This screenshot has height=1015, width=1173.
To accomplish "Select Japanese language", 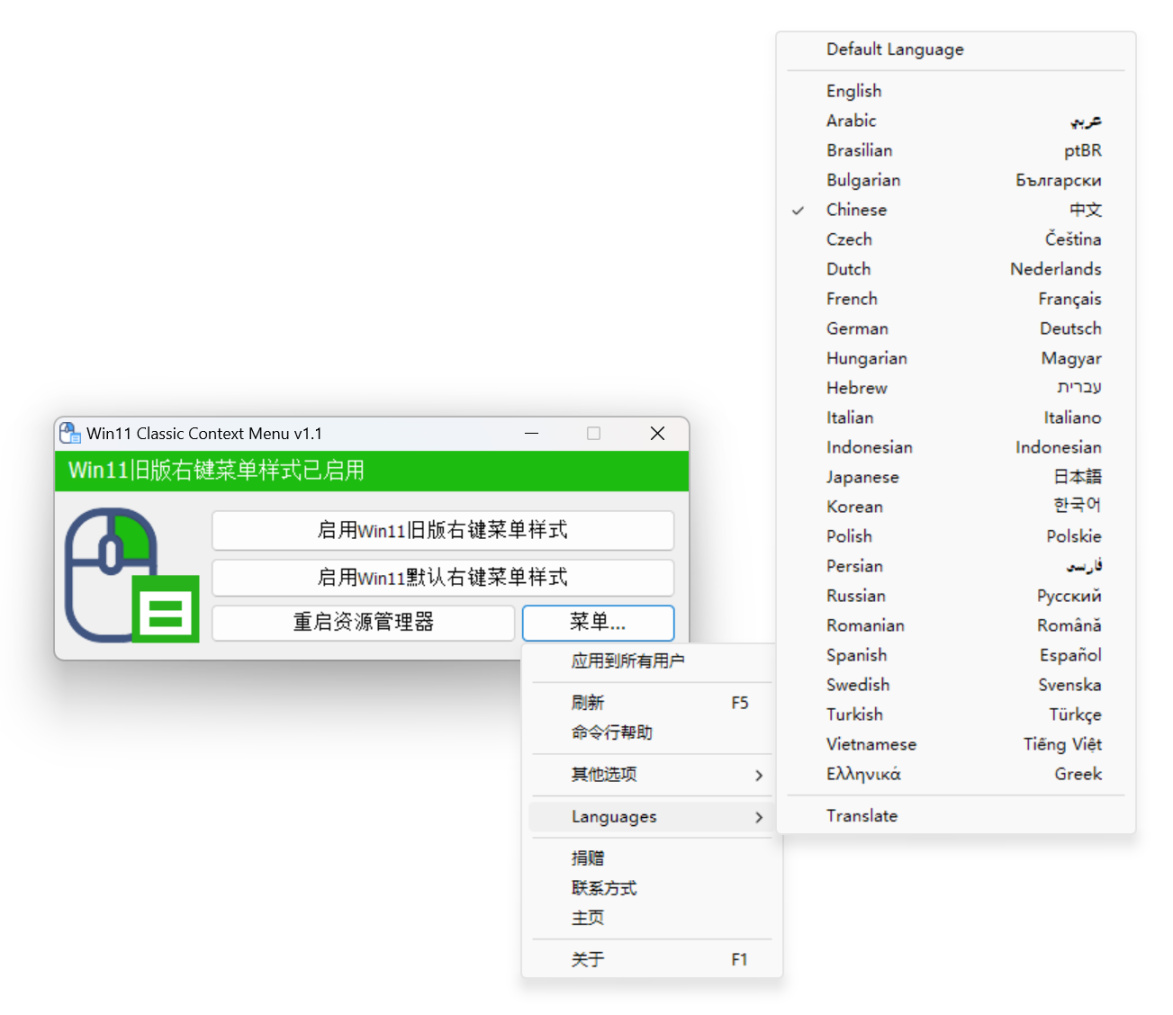I will coord(955,477).
